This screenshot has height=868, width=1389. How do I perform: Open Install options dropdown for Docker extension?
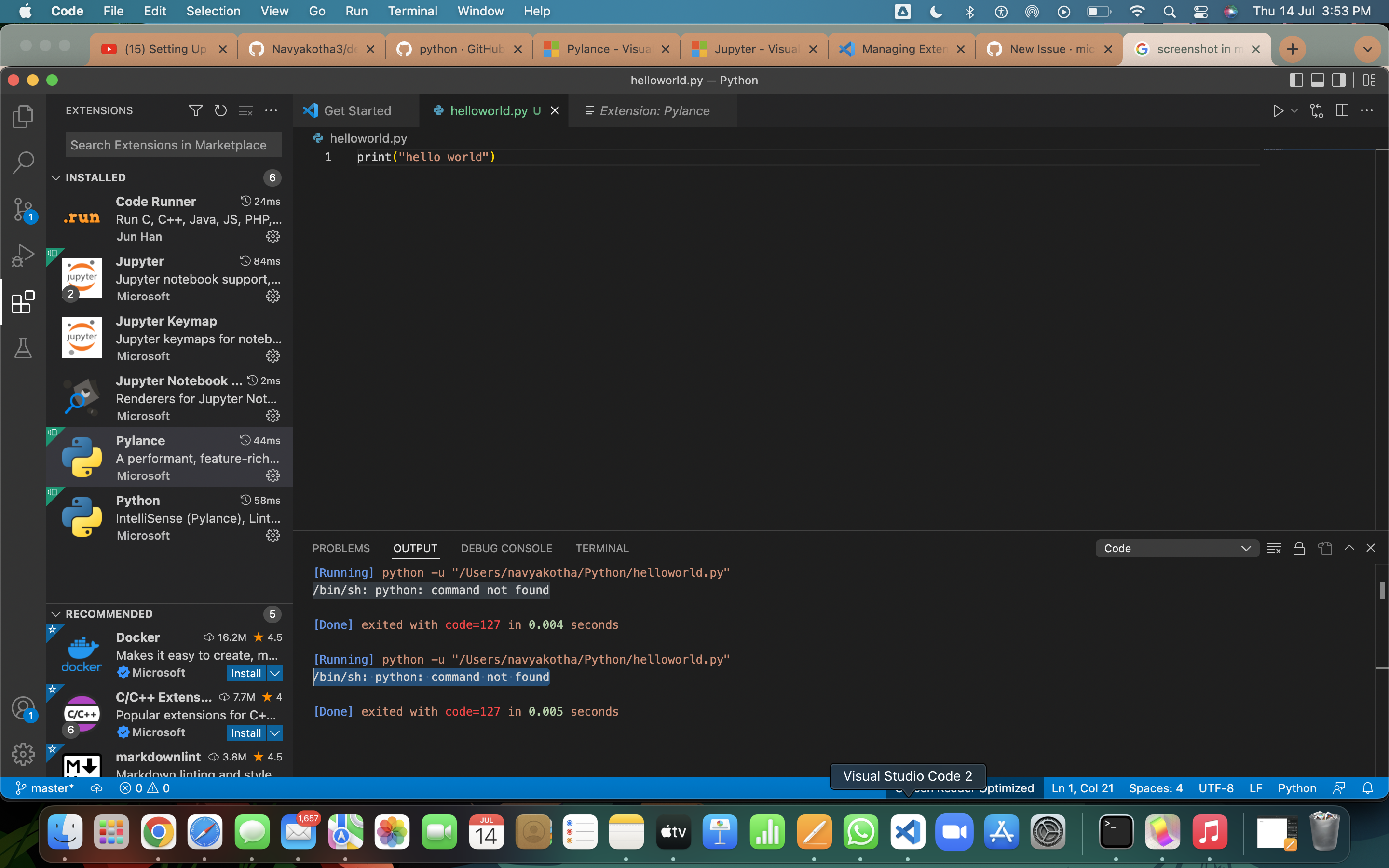pyautogui.click(x=275, y=673)
